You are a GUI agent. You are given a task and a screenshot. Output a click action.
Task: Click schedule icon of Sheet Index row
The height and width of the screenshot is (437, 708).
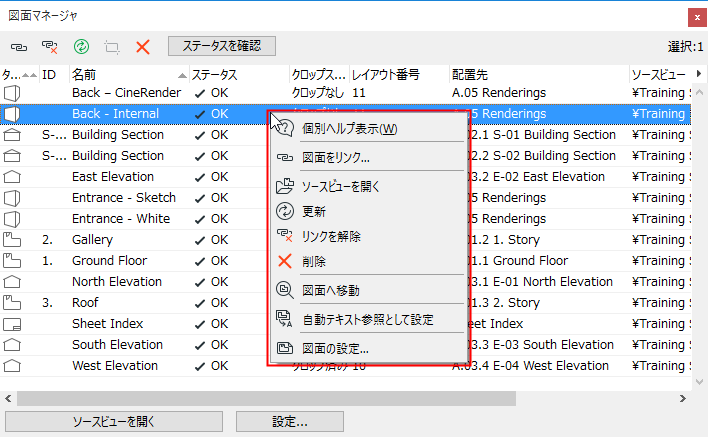tap(12, 324)
